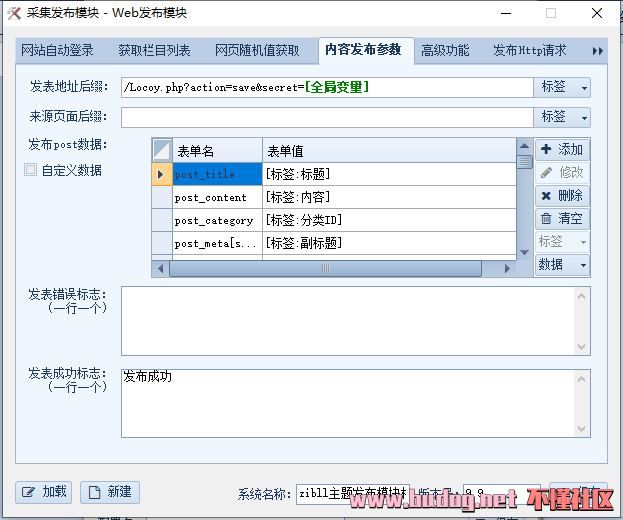
Task: Switch to the 发布Http请求 tab
Action: 530,50
